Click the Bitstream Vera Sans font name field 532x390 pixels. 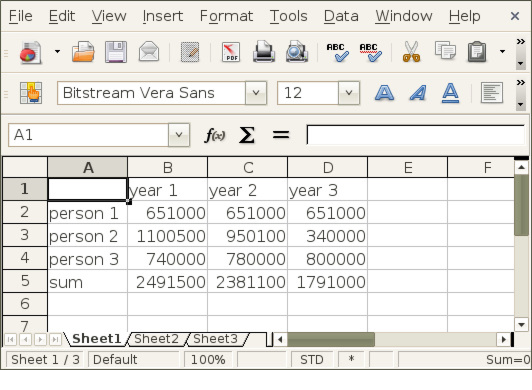[151, 93]
